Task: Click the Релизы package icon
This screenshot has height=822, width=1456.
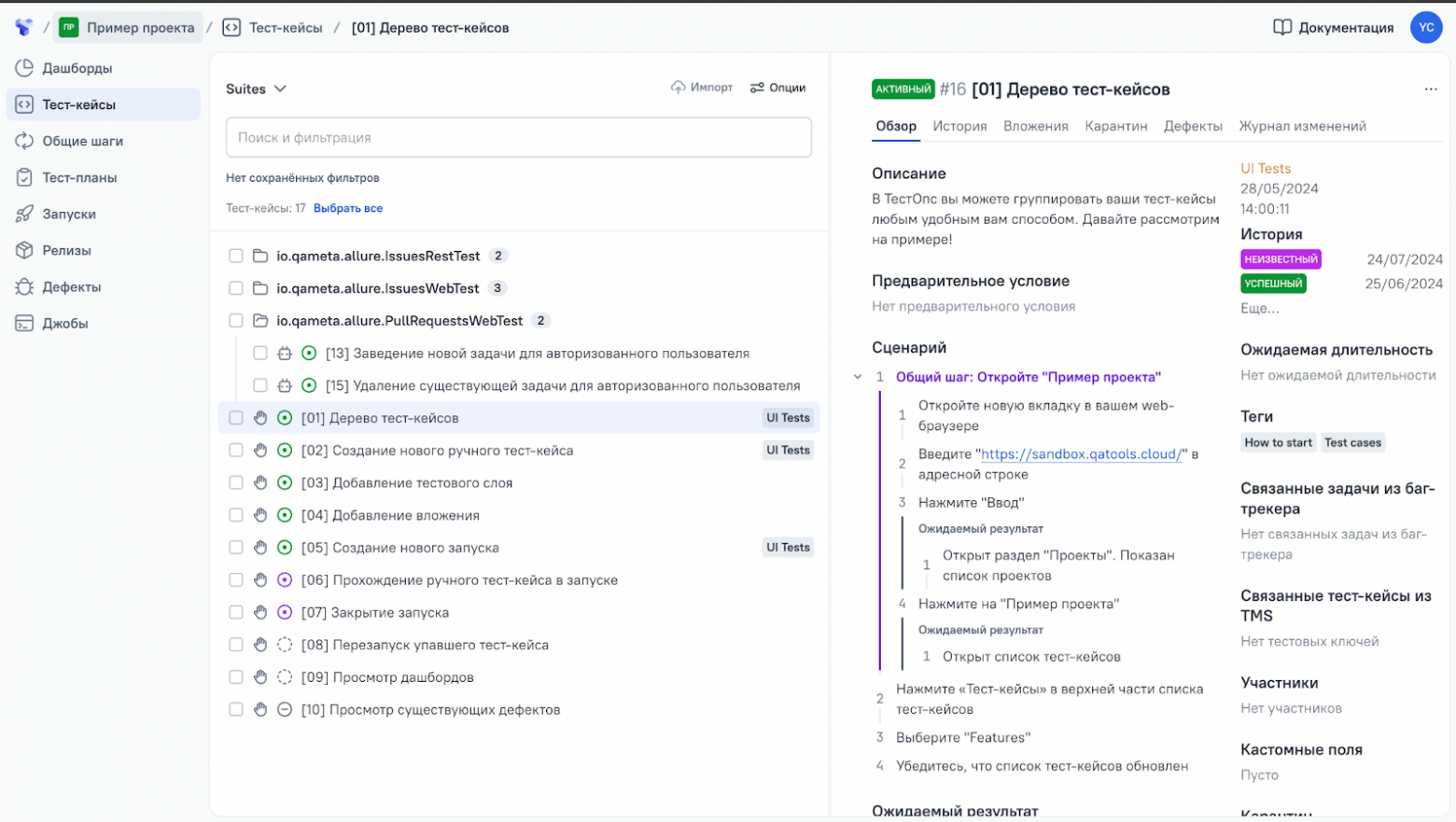Action: pyautogui.click(x=24, y=250)
